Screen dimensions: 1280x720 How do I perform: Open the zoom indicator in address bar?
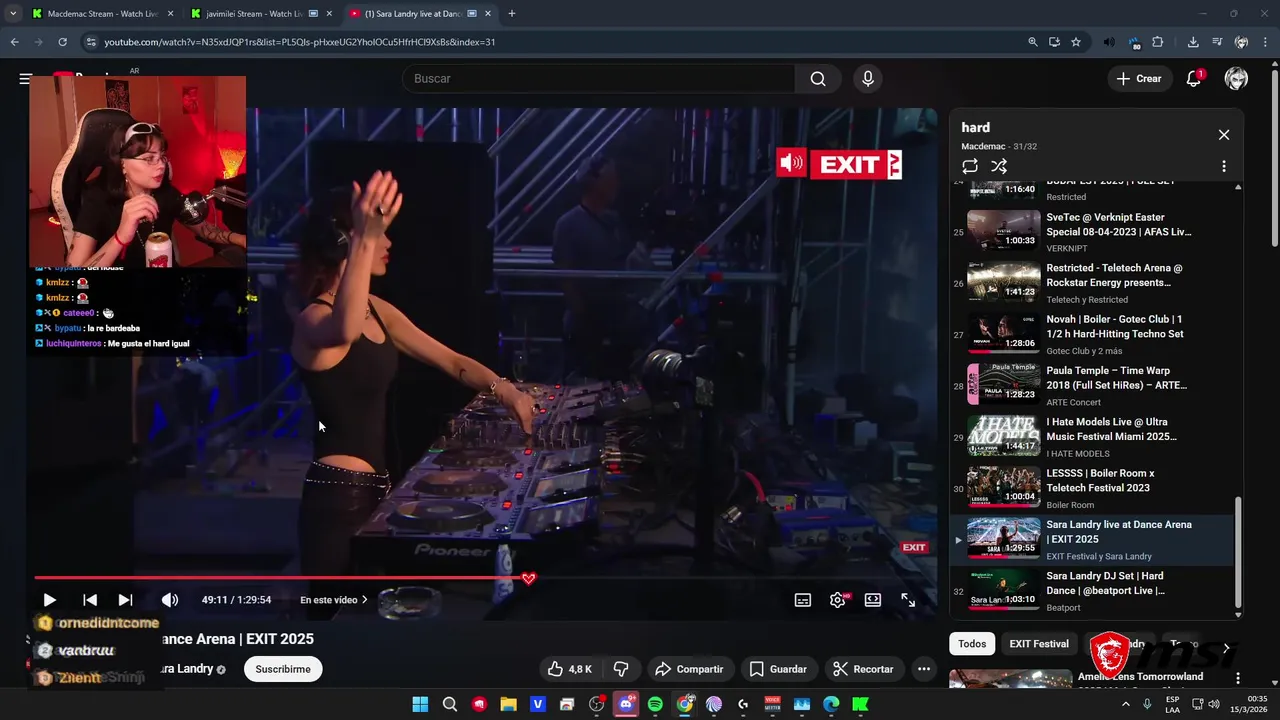[1033, 42]
